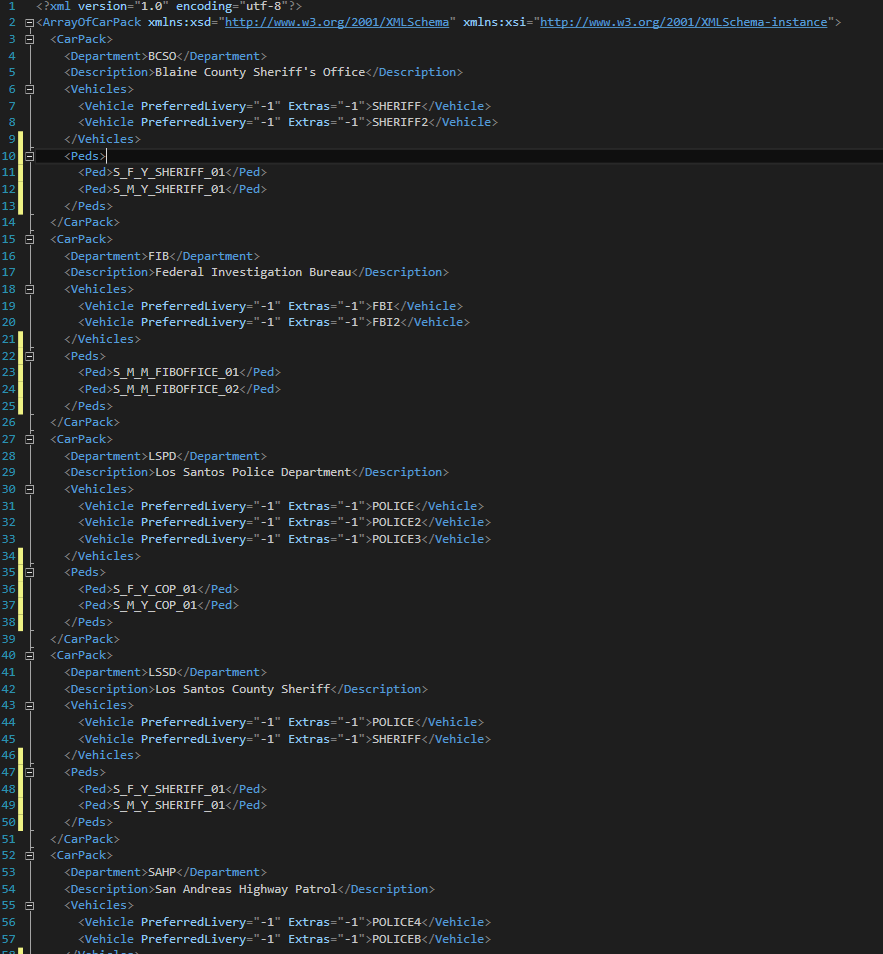
Task: Collapse the Vehicles fold on line 6
Action: pos(29,89)
